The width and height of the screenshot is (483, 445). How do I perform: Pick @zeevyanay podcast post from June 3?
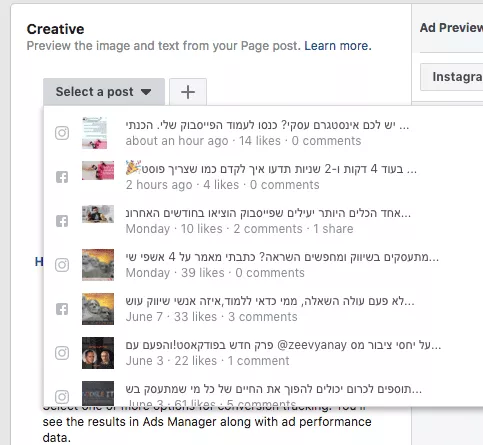pyautogui.click(x=263, y=353)
